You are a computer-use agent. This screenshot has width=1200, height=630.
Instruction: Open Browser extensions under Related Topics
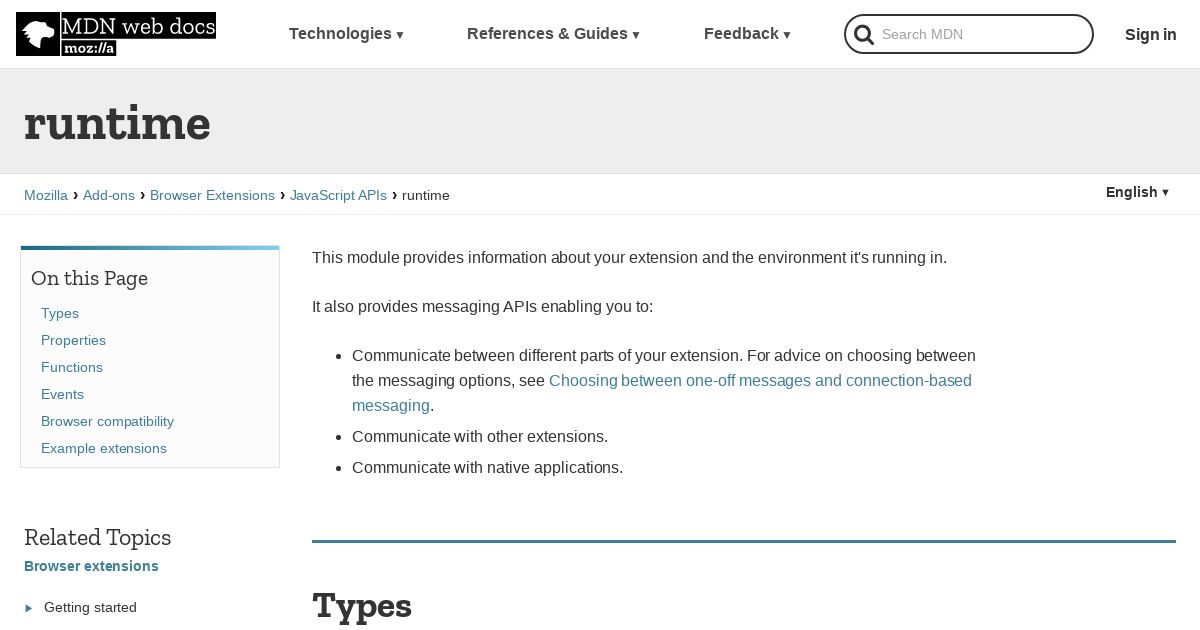91,566
